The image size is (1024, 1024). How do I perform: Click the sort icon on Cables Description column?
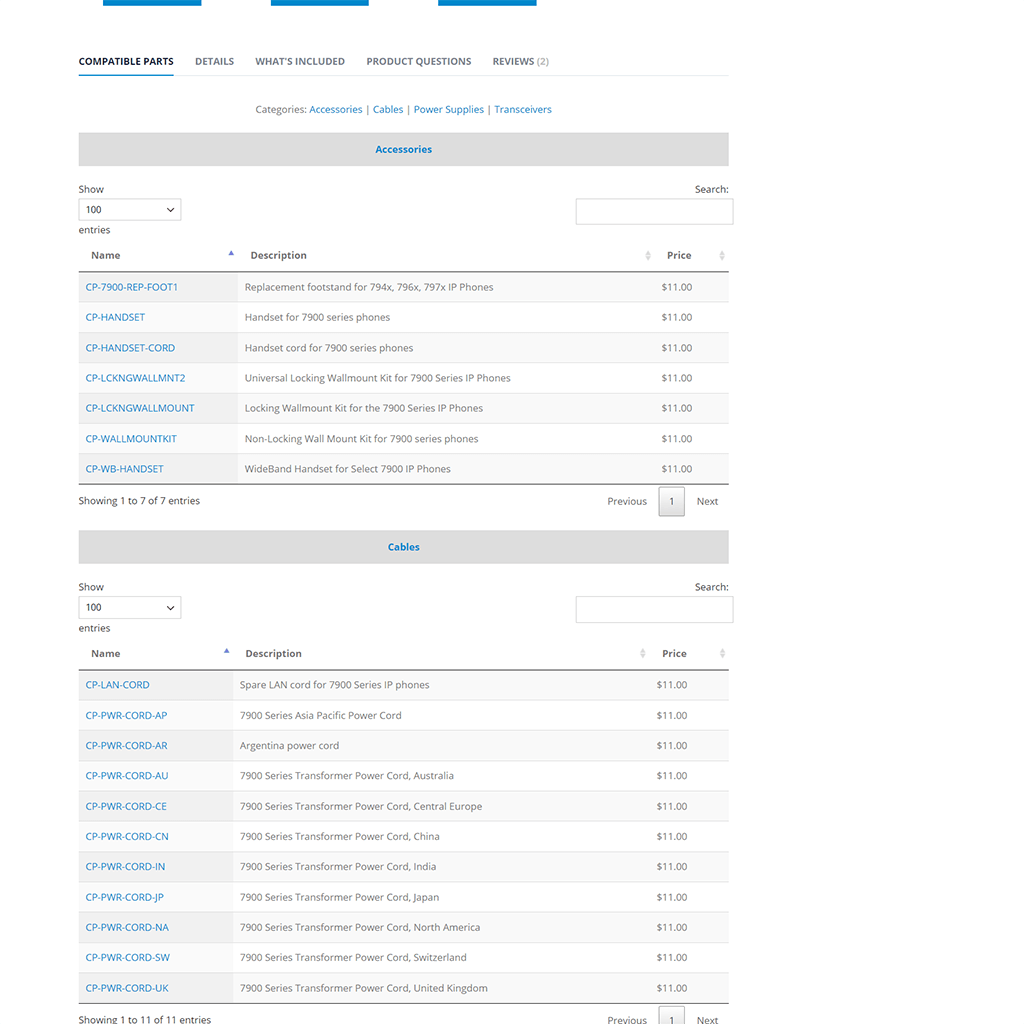642,653
